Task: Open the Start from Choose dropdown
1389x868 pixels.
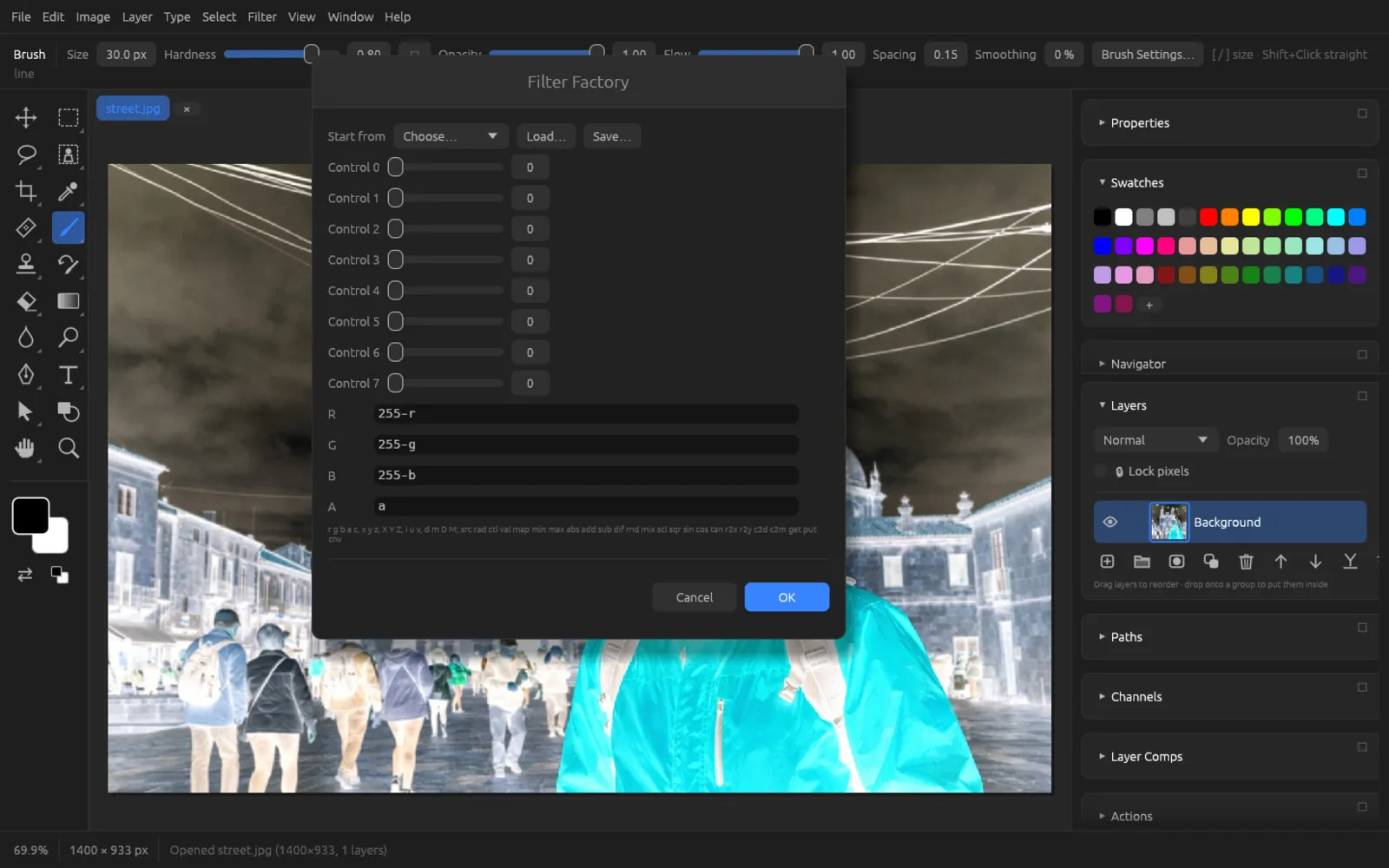Action: (451, 136)
